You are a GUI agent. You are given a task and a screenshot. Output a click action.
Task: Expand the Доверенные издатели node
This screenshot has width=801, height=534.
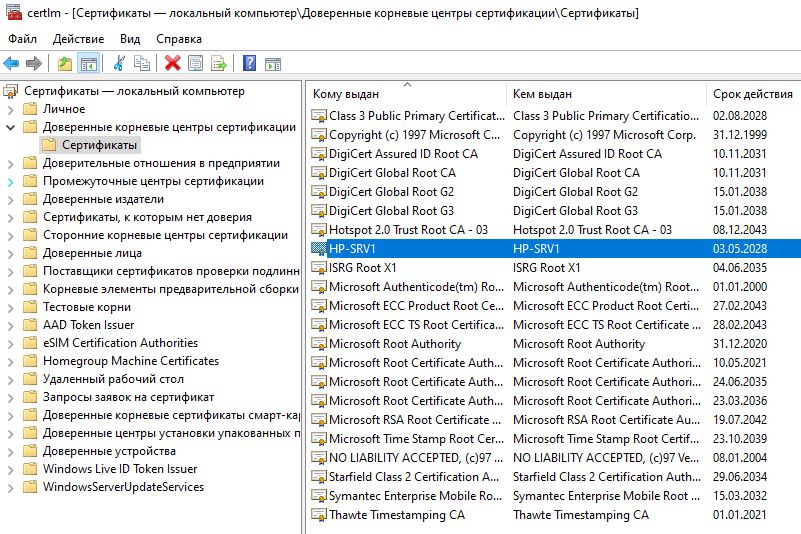click(x=11, y=199)
